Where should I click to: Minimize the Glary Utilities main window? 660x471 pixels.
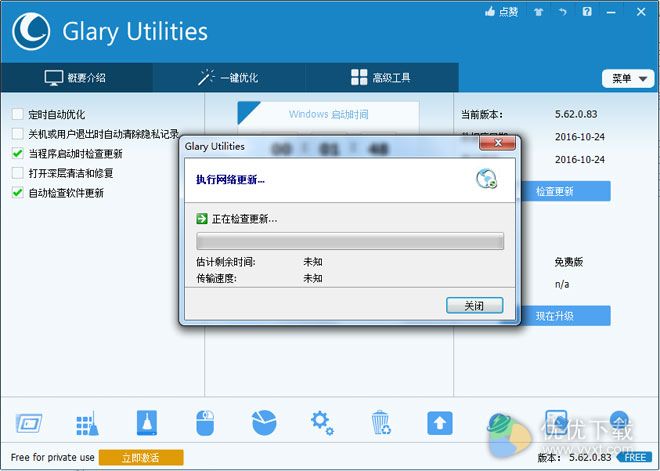611,12
